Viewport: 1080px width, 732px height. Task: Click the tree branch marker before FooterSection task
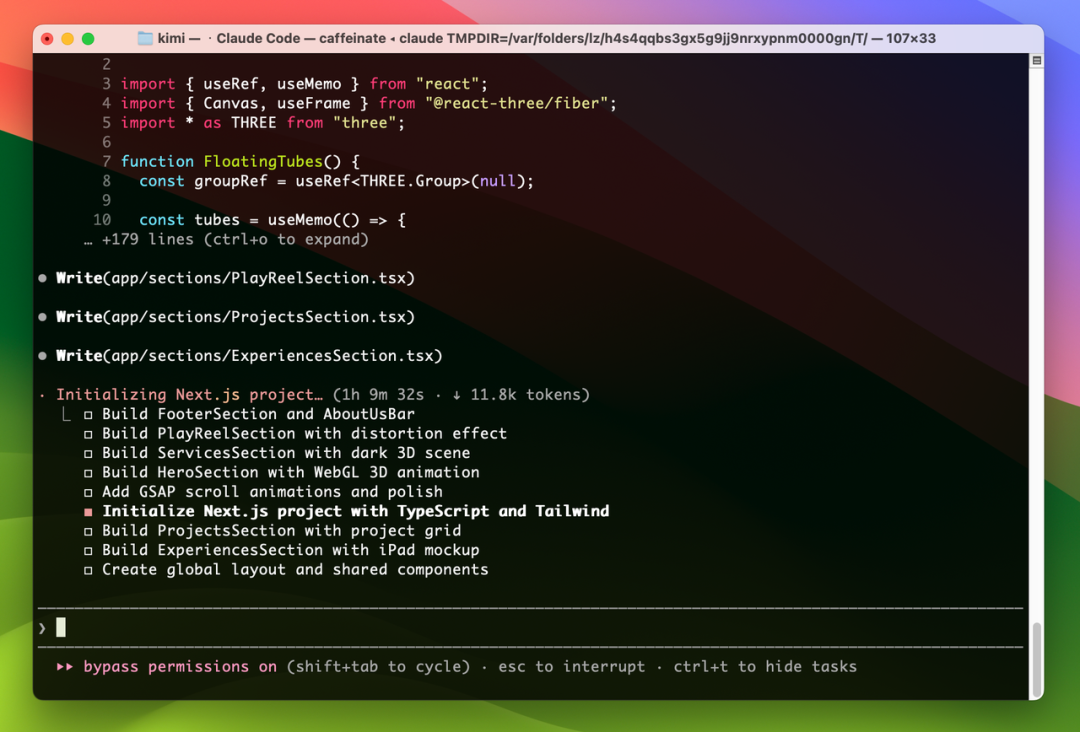pyautogui.click(x=65, y=414)
